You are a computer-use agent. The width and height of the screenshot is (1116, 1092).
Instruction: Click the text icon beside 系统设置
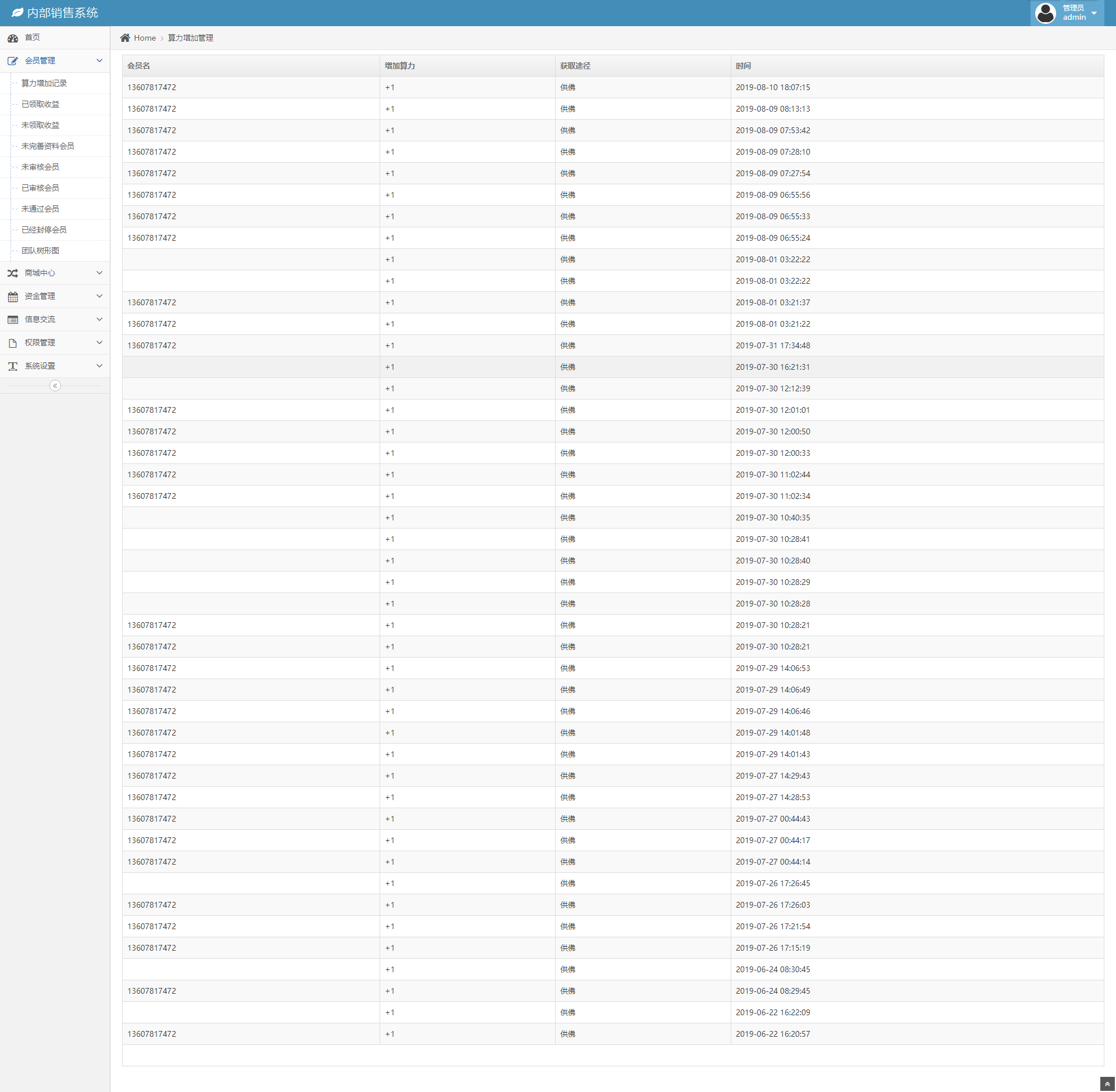click(13, 366)
